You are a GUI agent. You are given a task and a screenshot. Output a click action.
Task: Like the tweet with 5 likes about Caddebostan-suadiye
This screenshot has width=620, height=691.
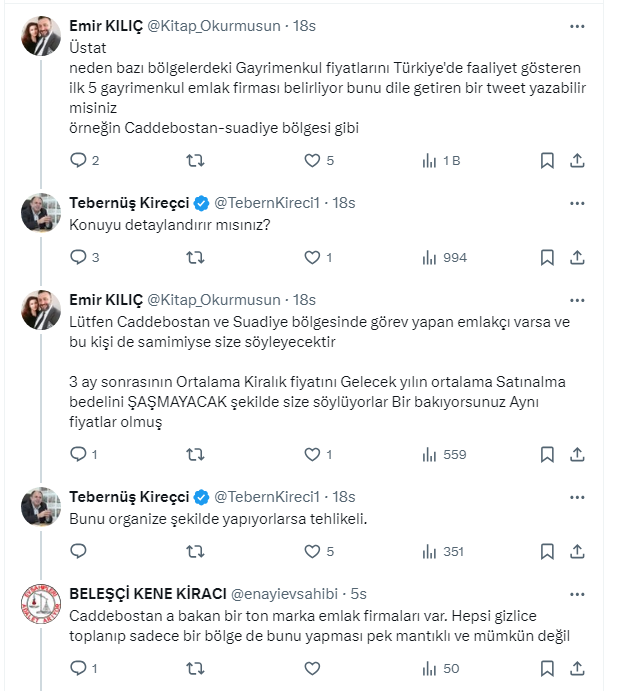coord(312,160)
